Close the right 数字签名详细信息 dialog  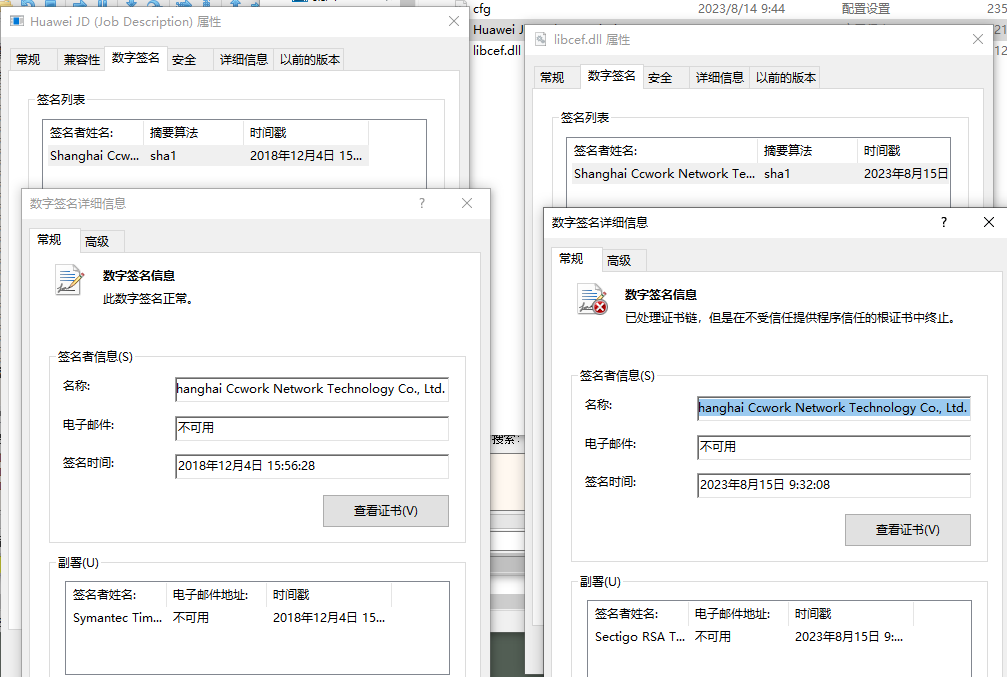pyautogui.click(x=989, y=222)
